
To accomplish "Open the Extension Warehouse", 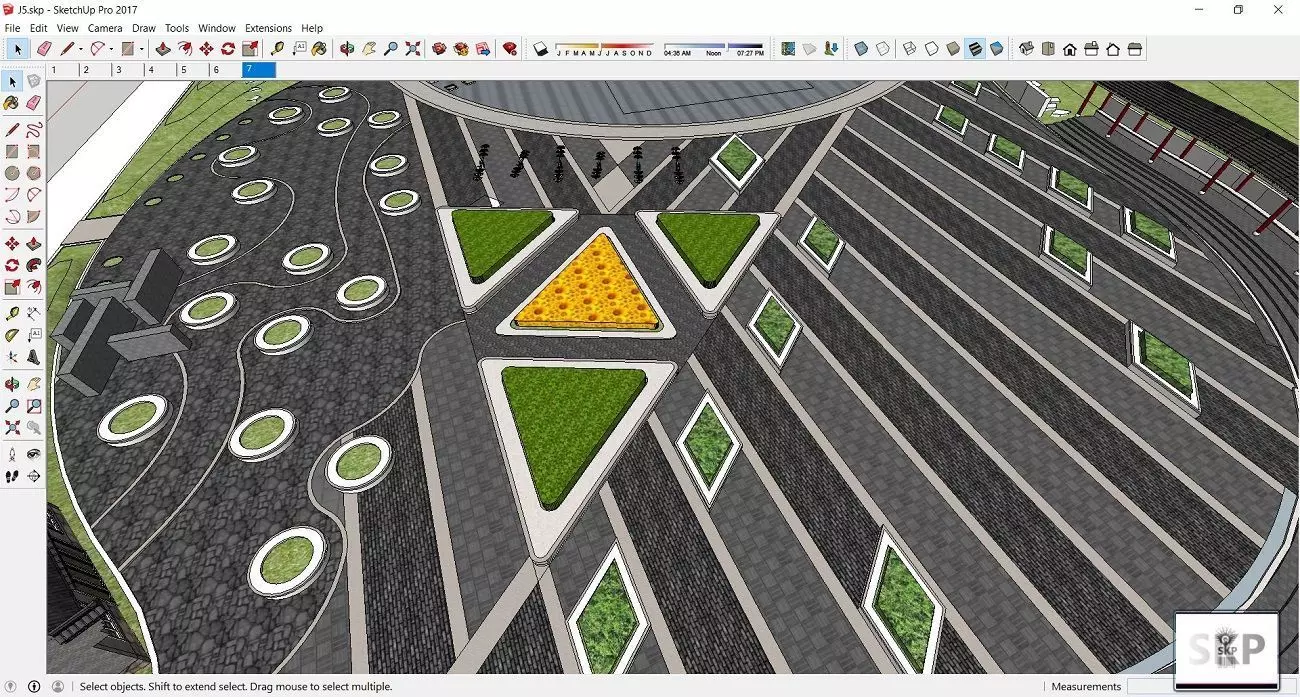I will coord(460,49).
